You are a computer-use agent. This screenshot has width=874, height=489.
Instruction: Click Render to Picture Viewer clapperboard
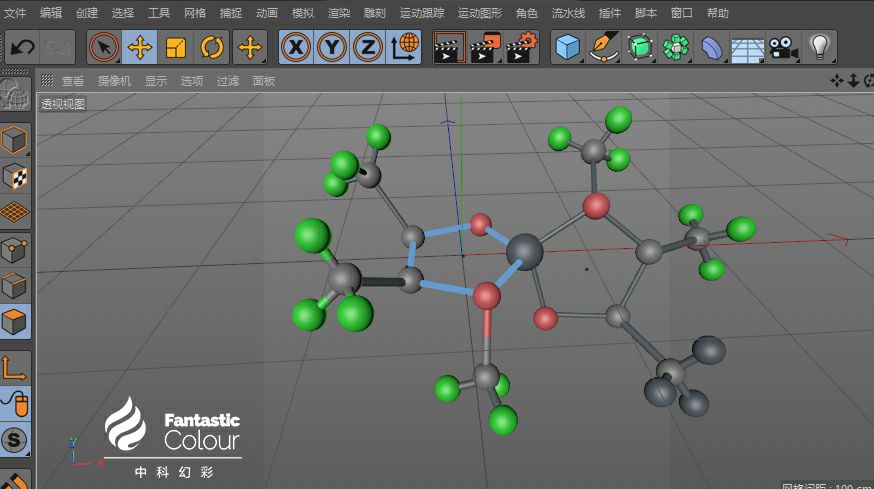pos(484,47)
